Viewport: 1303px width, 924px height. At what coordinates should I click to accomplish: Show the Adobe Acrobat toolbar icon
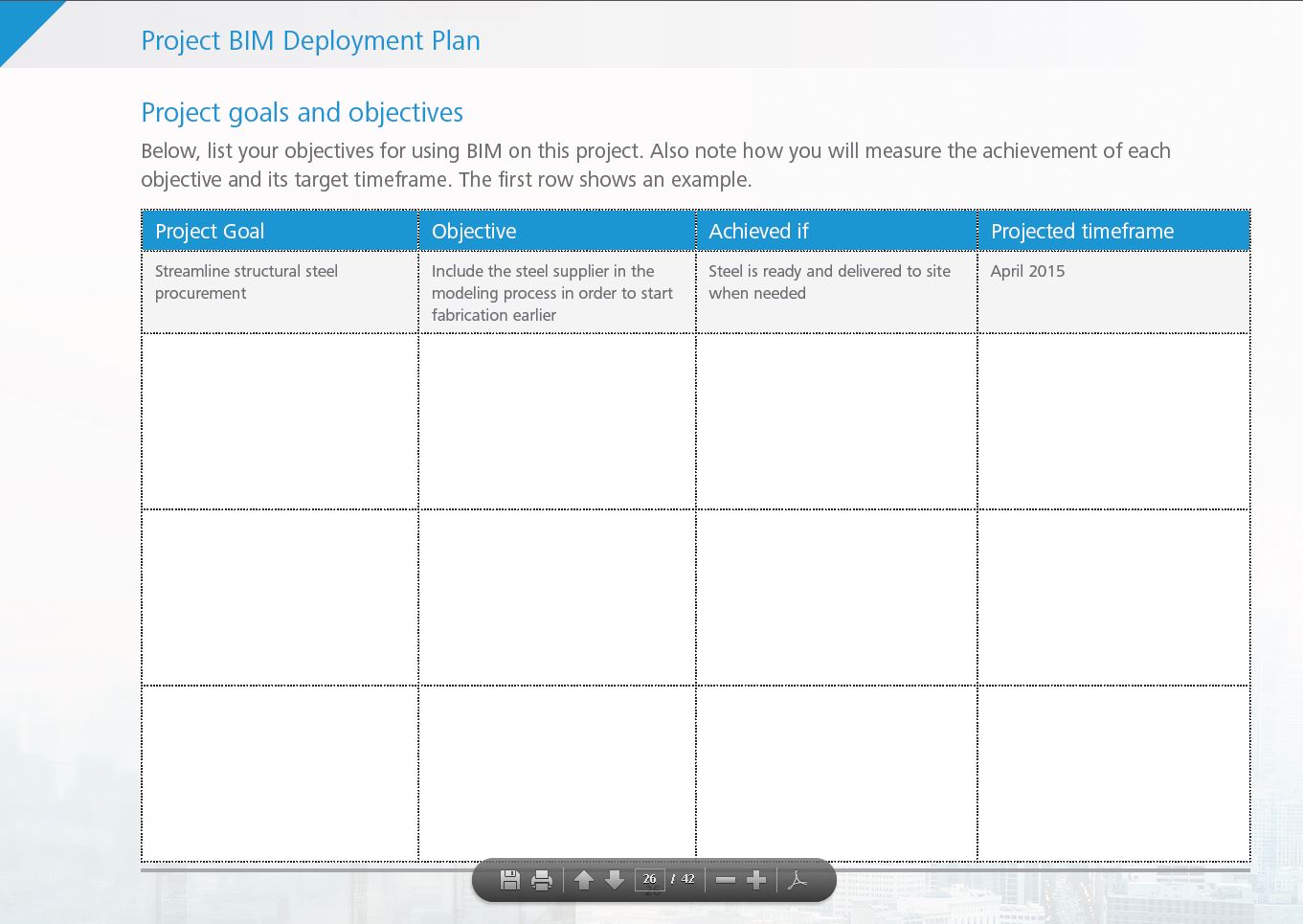point(798,880)
